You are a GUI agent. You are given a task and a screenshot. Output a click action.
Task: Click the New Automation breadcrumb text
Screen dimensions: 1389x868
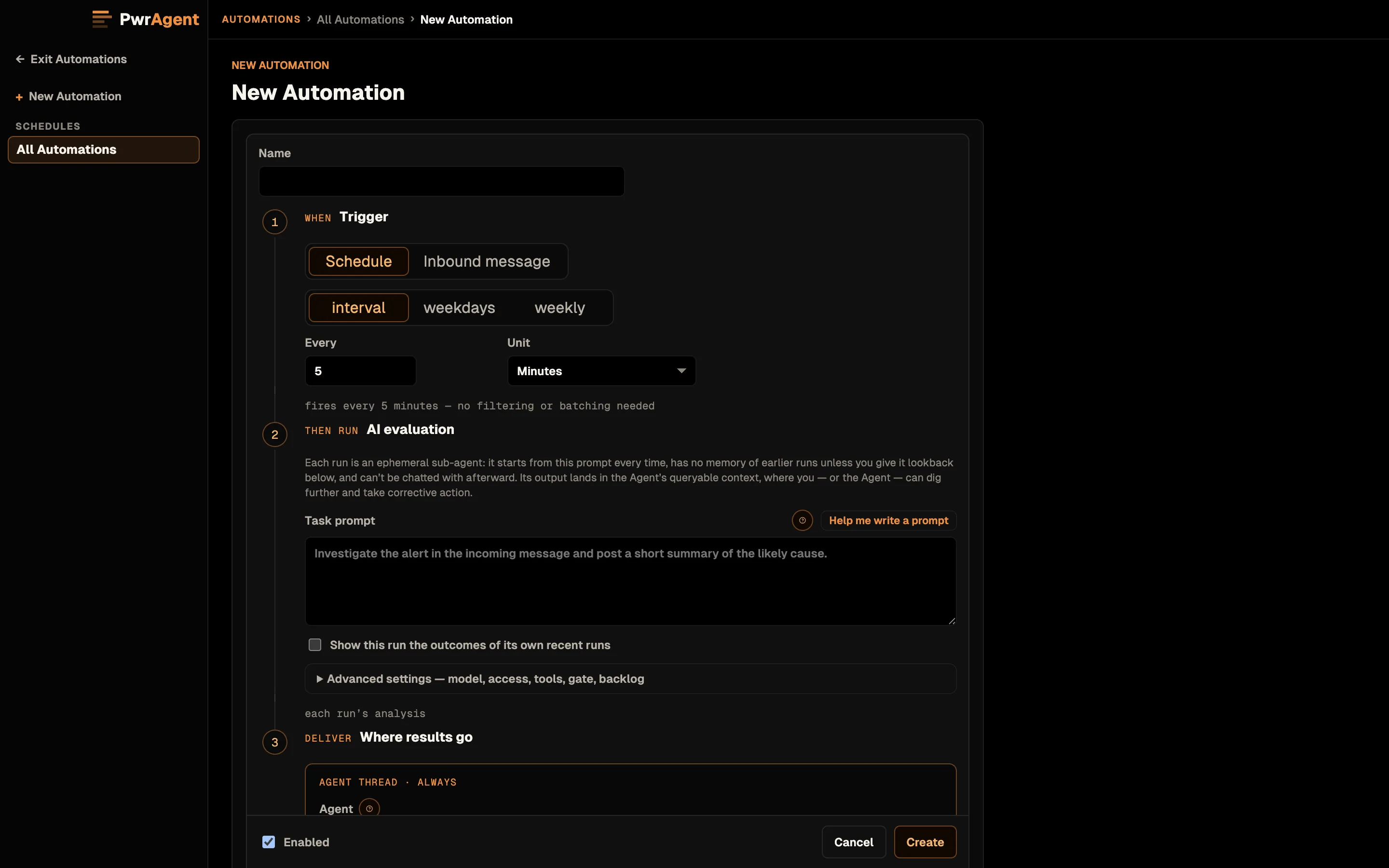466,19
